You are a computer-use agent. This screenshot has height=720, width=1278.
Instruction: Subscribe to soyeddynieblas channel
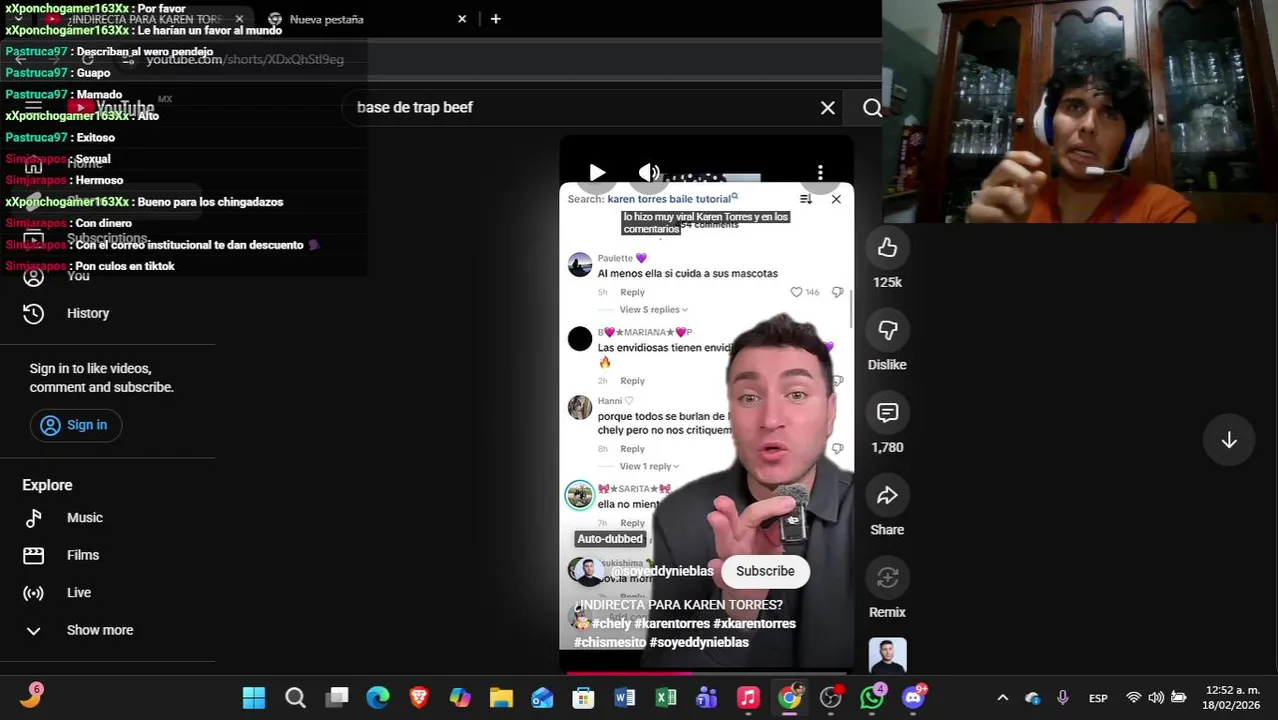765,571
